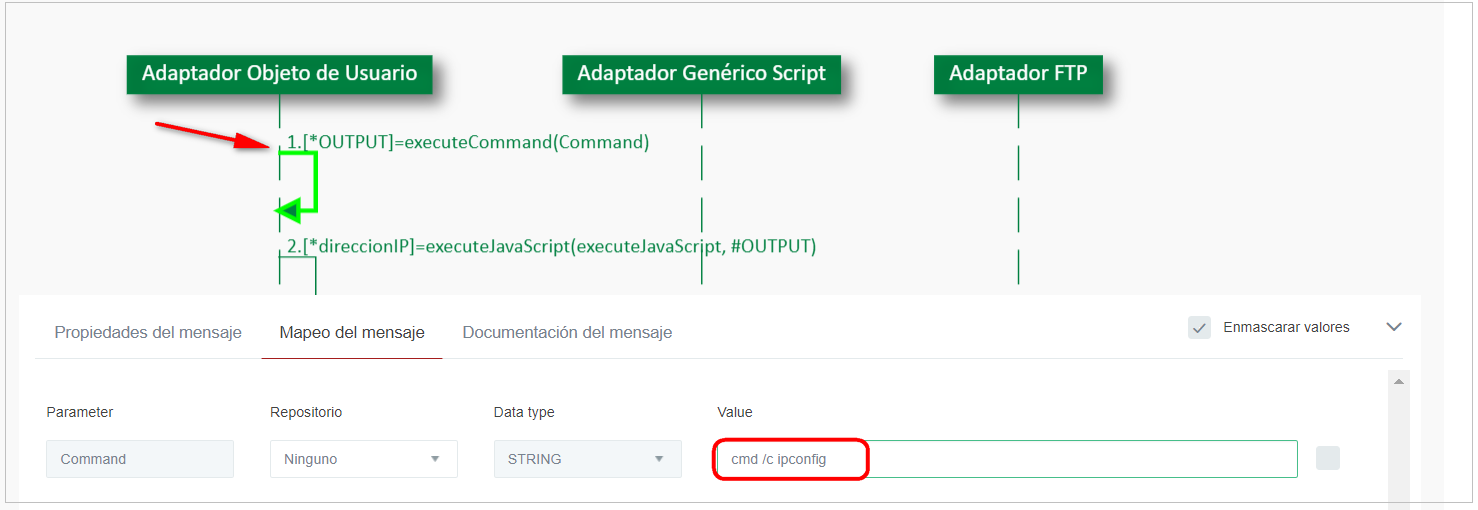Click the self-call box of message 2

click(298, 274)
